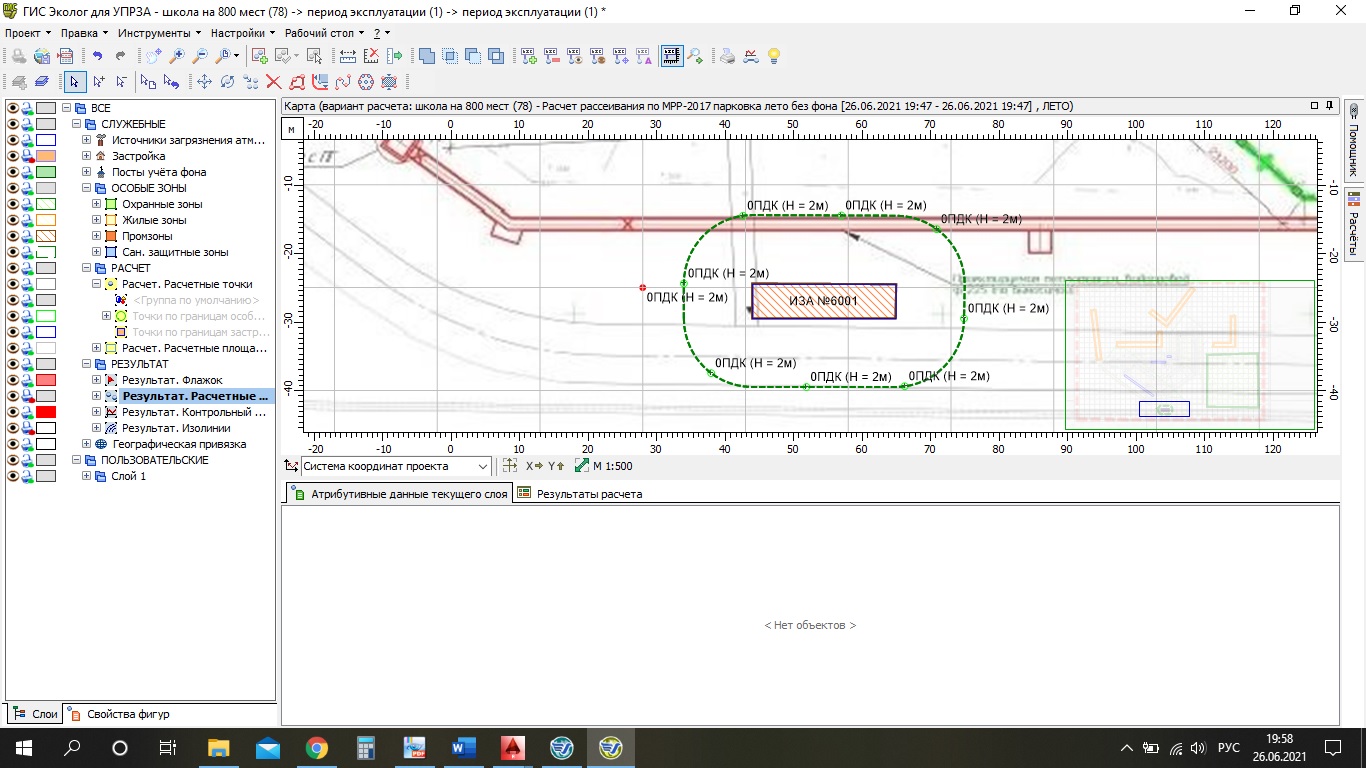Click the undo arrow in the toolbar
This screenshot has height=768, width=1366.
click(98, 57)
